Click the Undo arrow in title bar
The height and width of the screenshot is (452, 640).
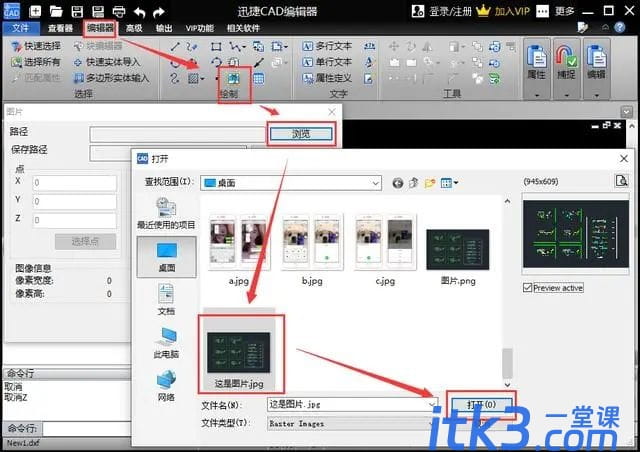click(140, 12)
